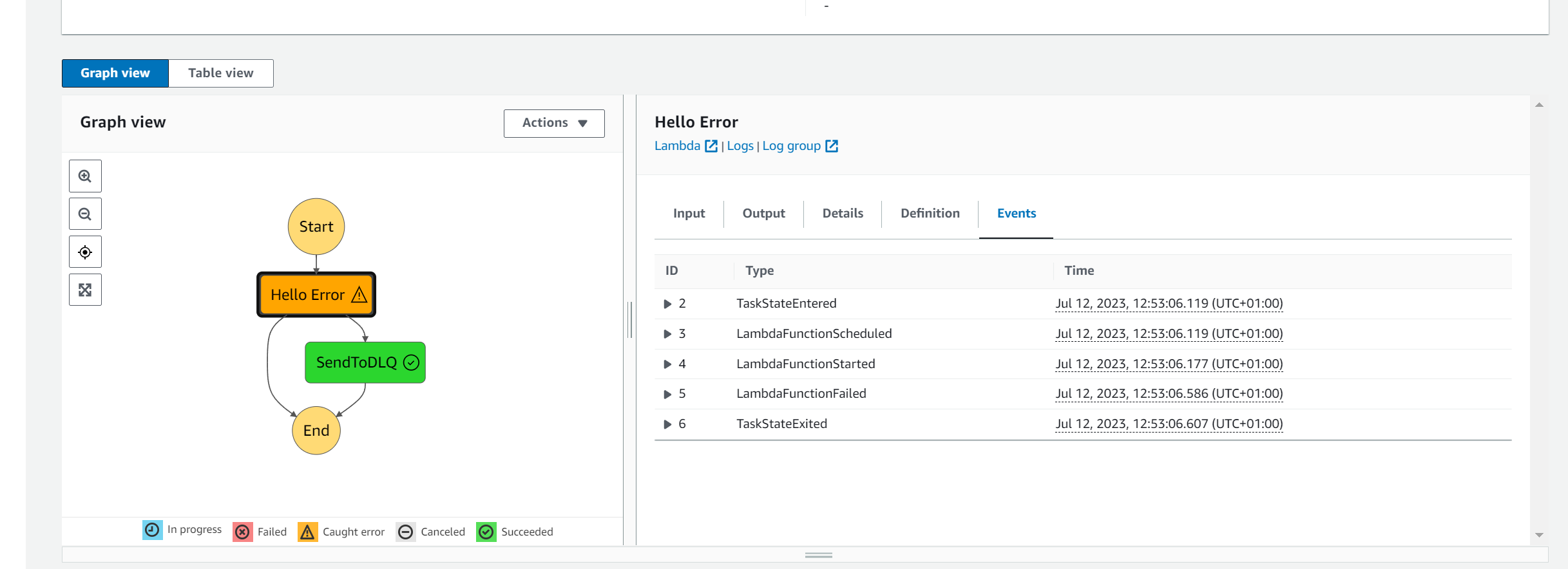
Task: Open the Definition tab
Action: pos(930,214)
